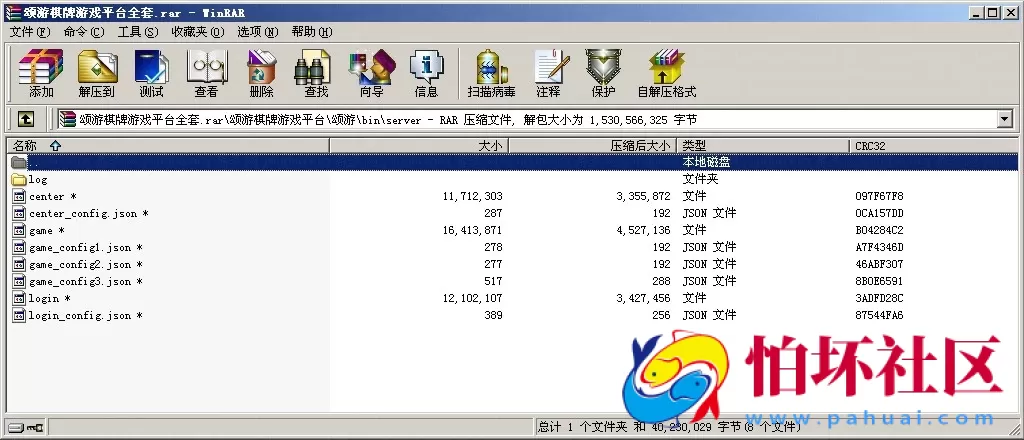Click CRC32 value 3ADFD28C

pos(879,298)
